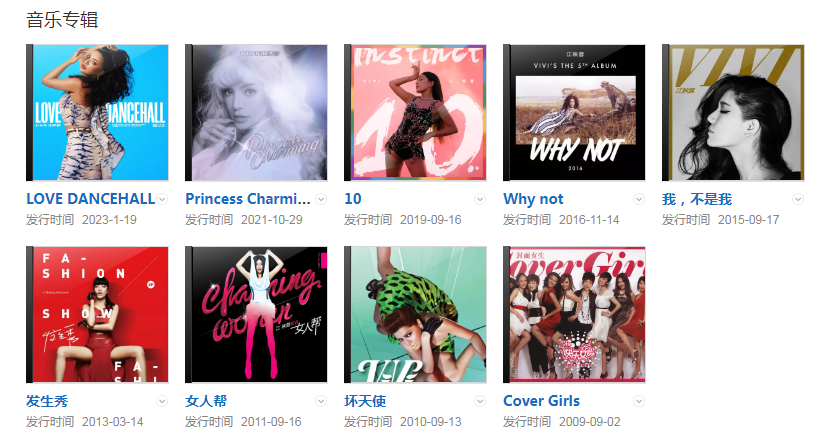This screenshot has width=838, height=439.
Task: Expand dropdown arrow beside 发生秀
Action: (x=162, y=402)
